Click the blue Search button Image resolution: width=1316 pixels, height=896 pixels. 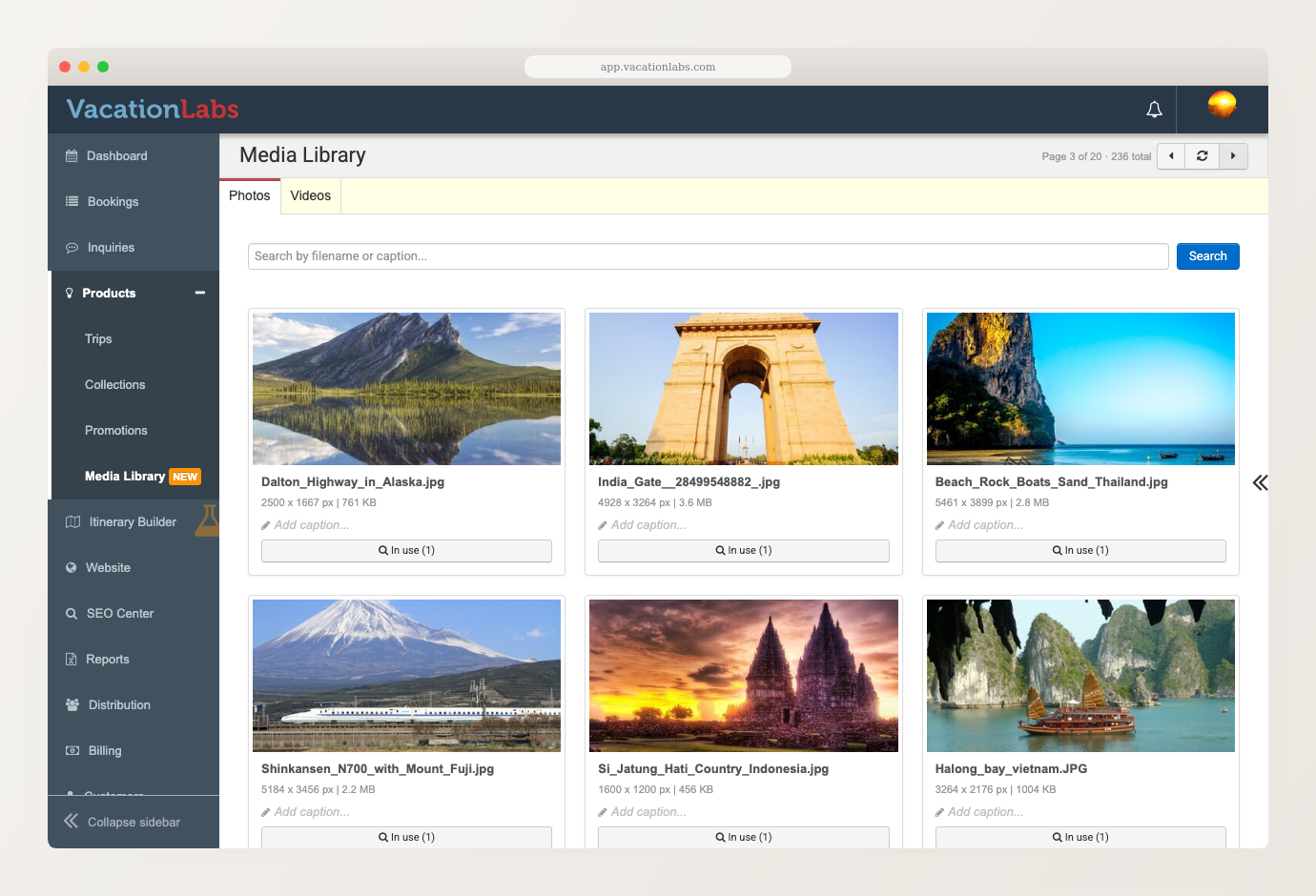(x=1207, y=256)
